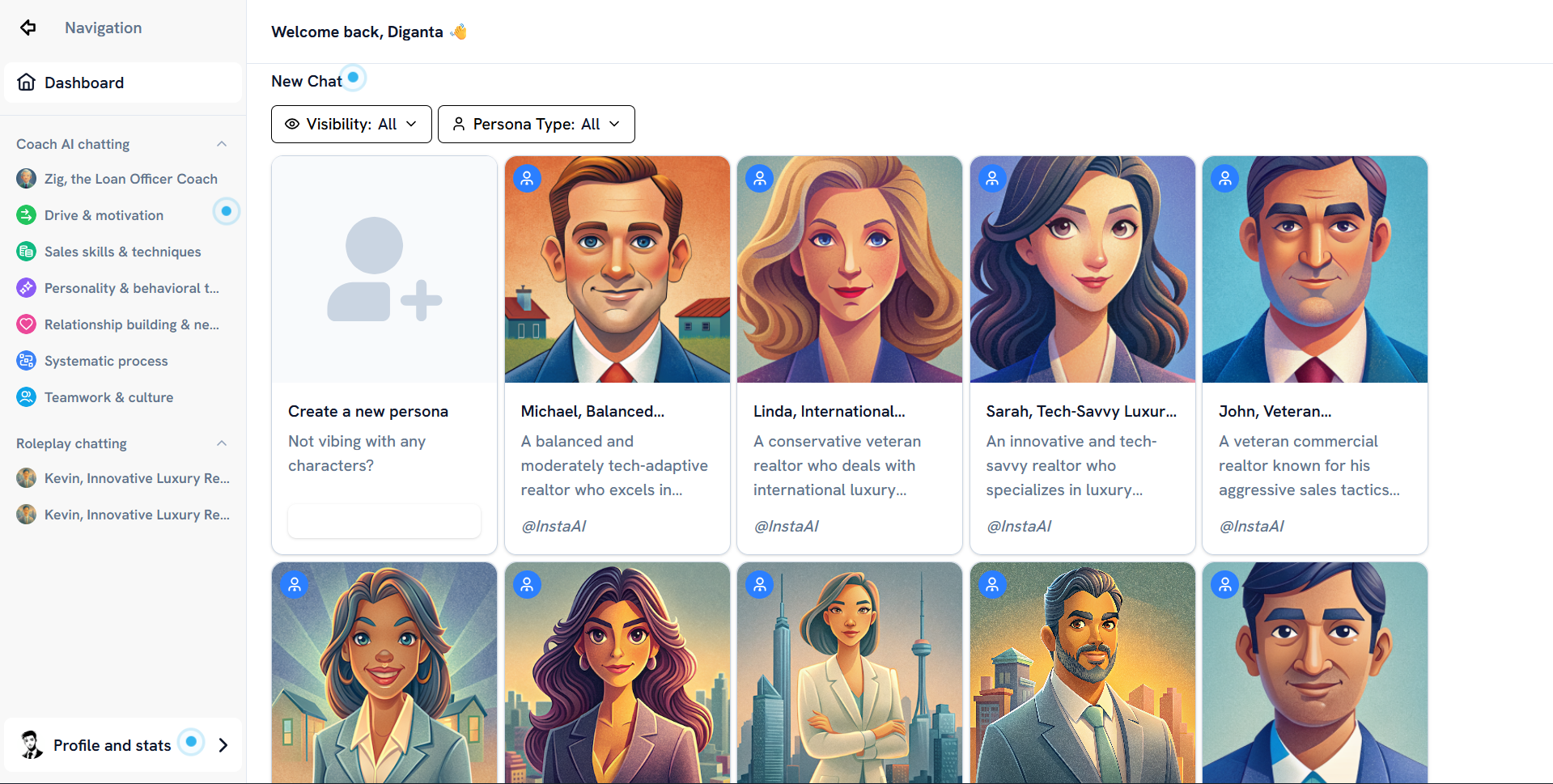Screen dimensions: 1553x784
Task: Collapse the Coach AI chatting section
Action: coord(222,144)
